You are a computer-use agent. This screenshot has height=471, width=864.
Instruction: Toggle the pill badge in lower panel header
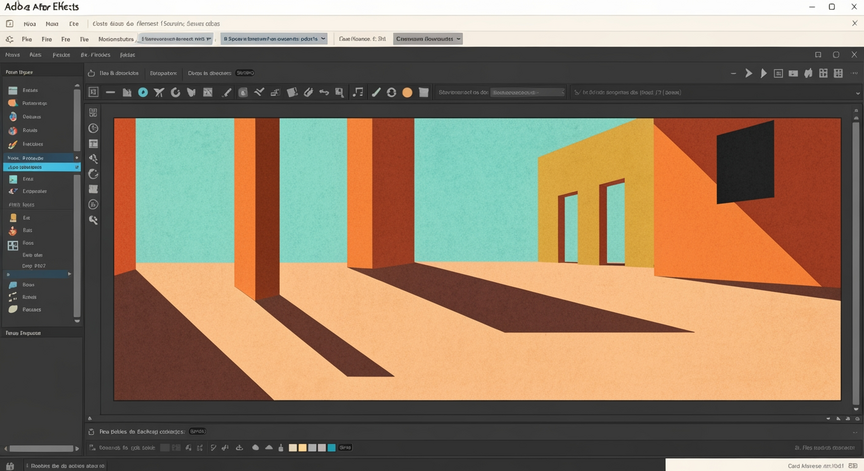click(x=197, y=431)
